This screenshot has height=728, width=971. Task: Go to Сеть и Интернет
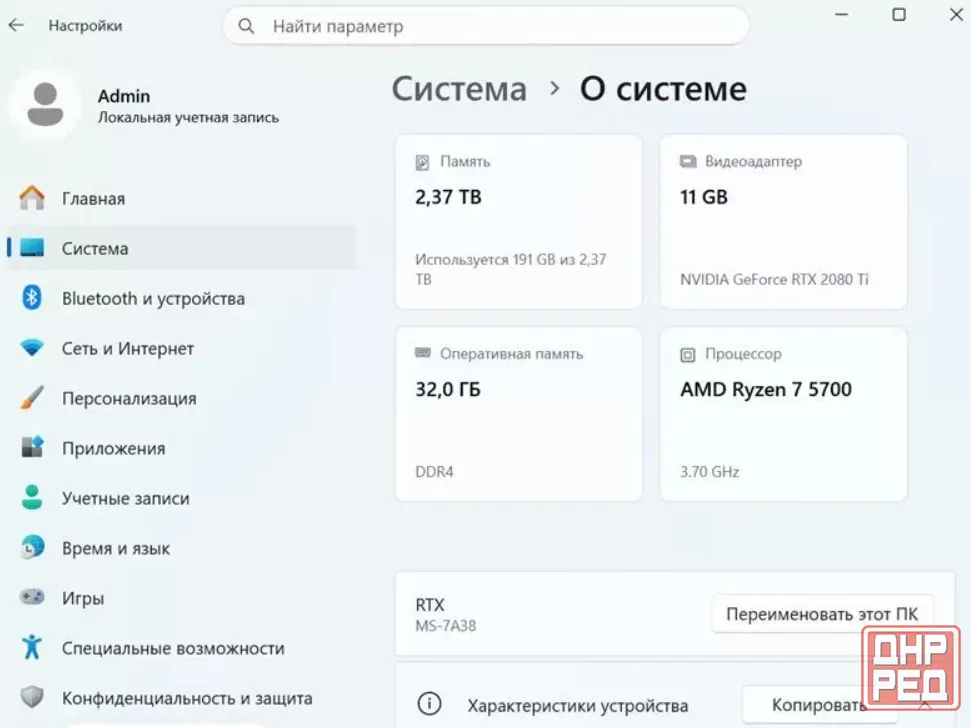coord(181,348)
